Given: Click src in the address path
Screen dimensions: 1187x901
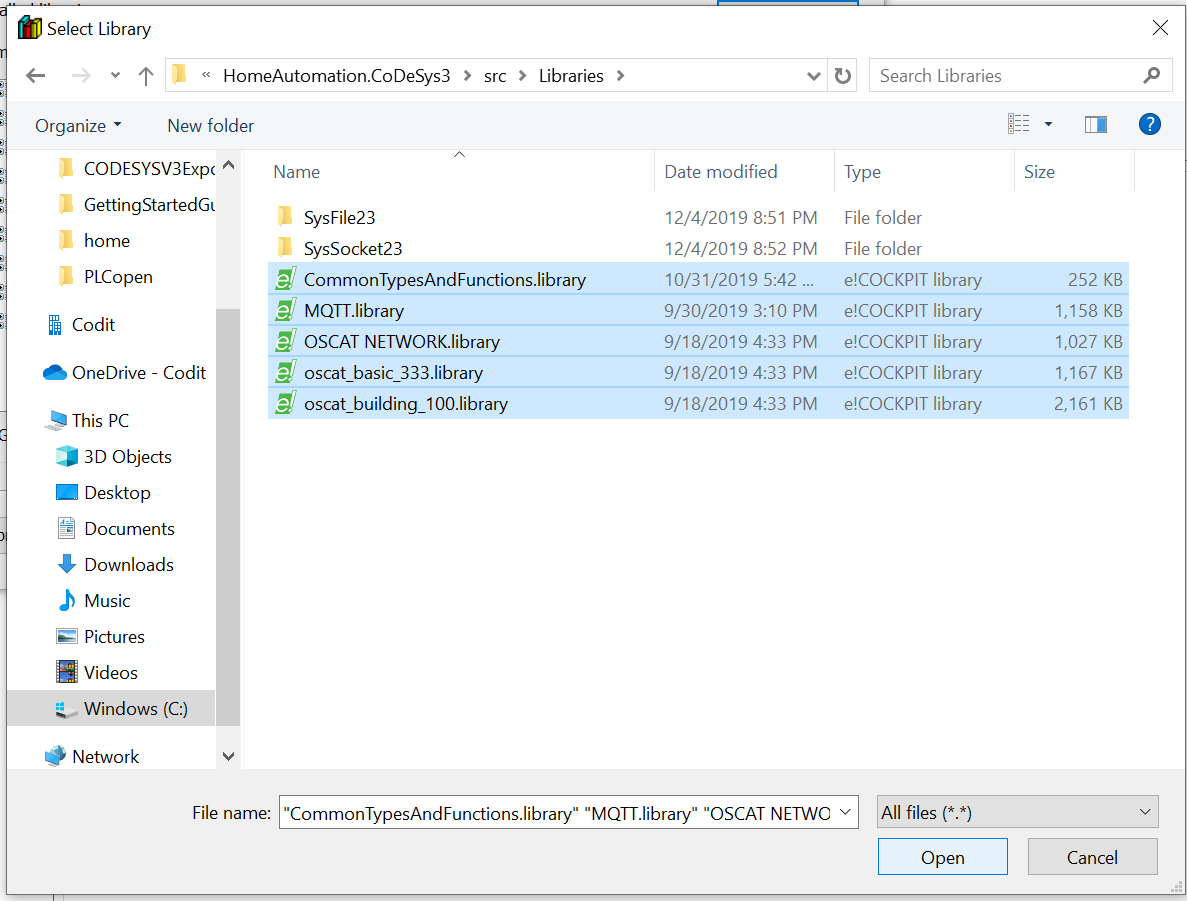Looking at the screenshot, I should [x=495, y=76].
